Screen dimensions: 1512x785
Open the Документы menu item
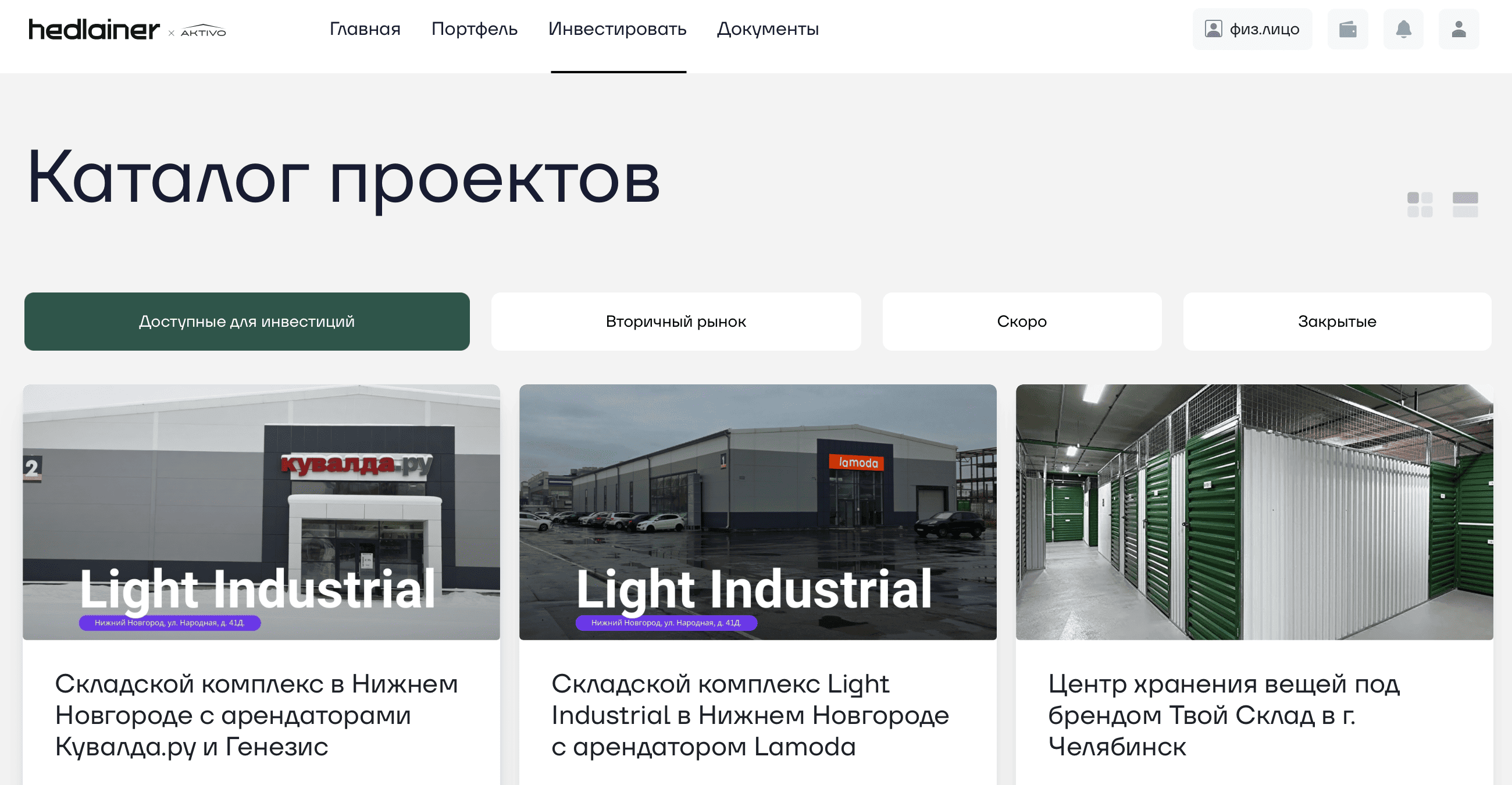click(x=768, y=28)
